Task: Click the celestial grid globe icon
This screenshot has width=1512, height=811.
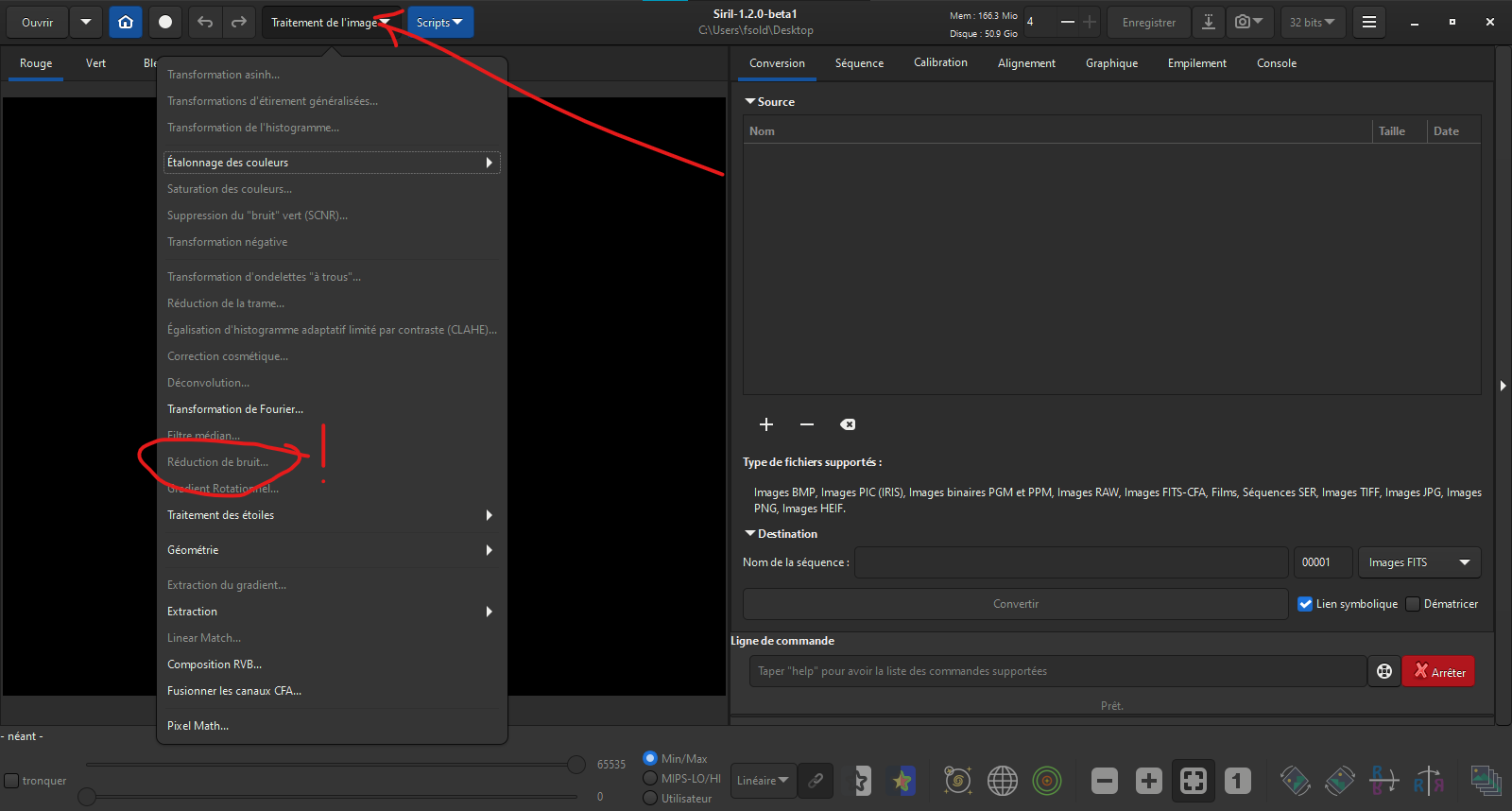Action: (1003, 781)
